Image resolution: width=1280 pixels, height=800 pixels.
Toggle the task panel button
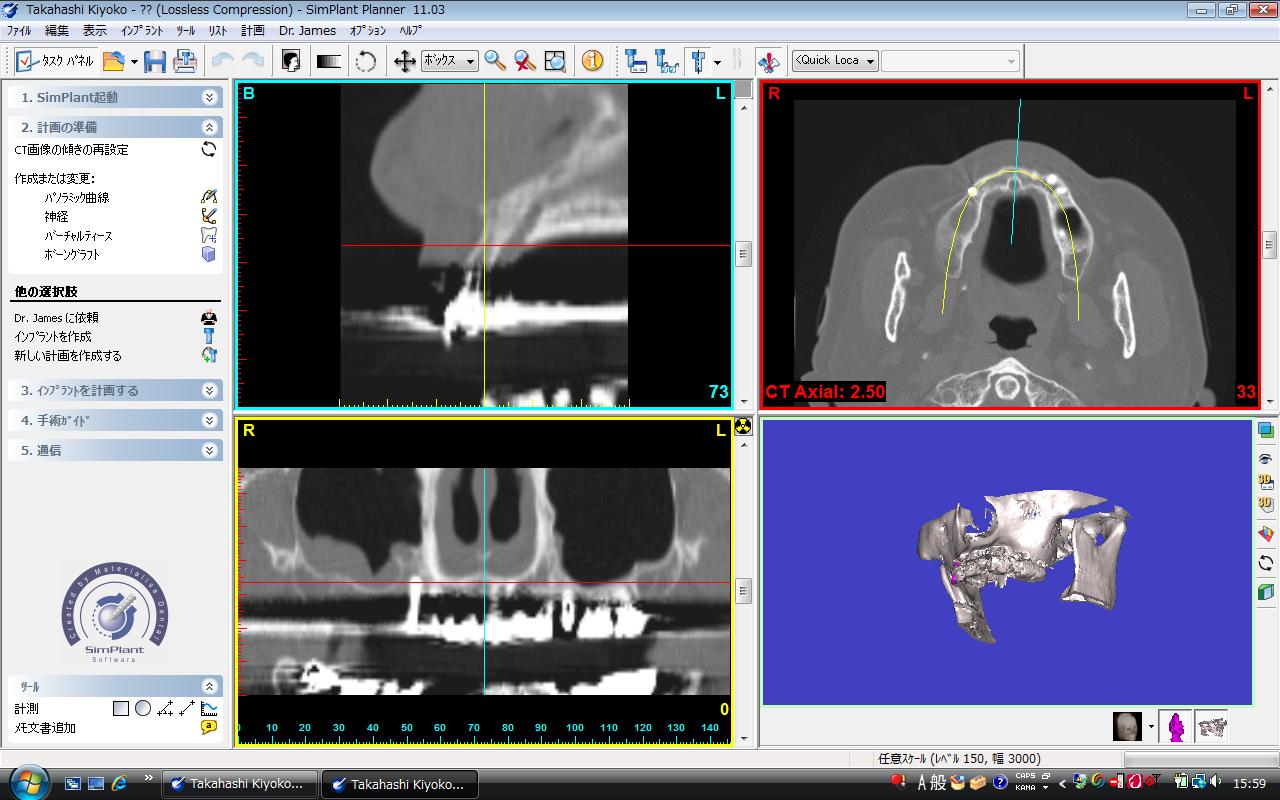[x=56, y=61]
